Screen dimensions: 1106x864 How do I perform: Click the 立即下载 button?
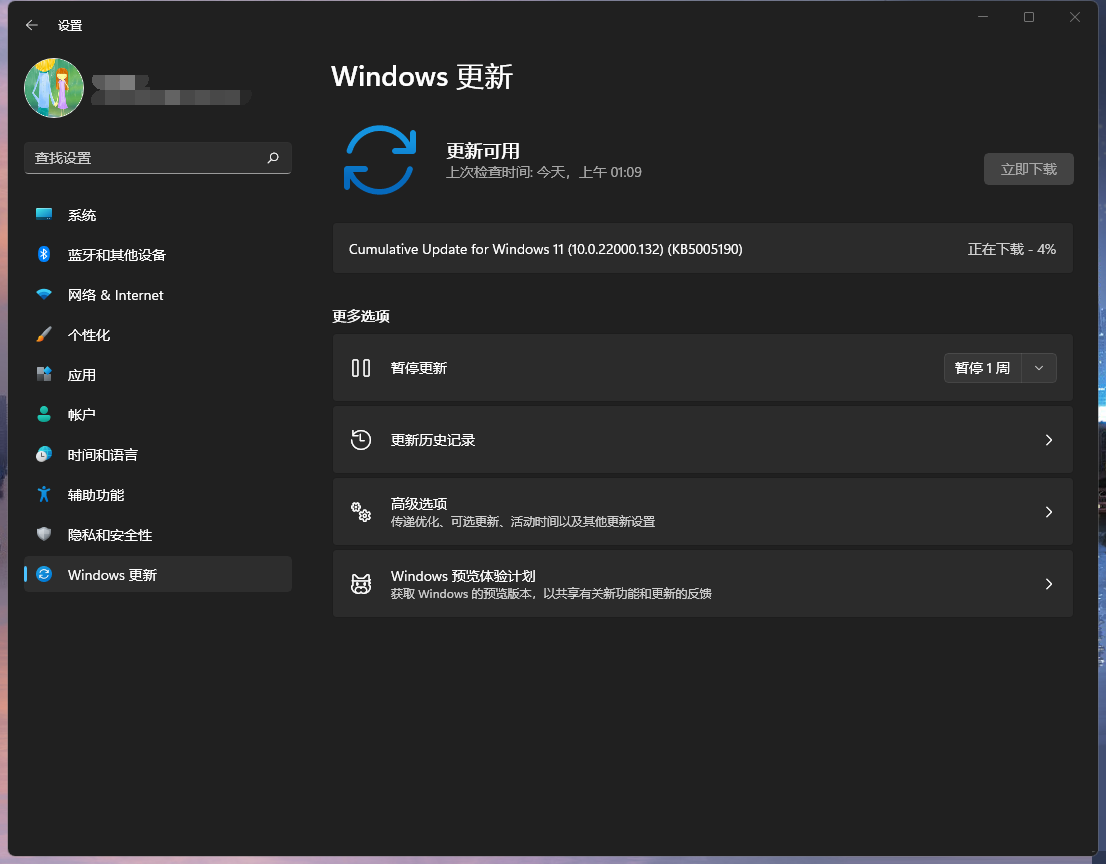pyautogui.click(x=1028, y=169)
